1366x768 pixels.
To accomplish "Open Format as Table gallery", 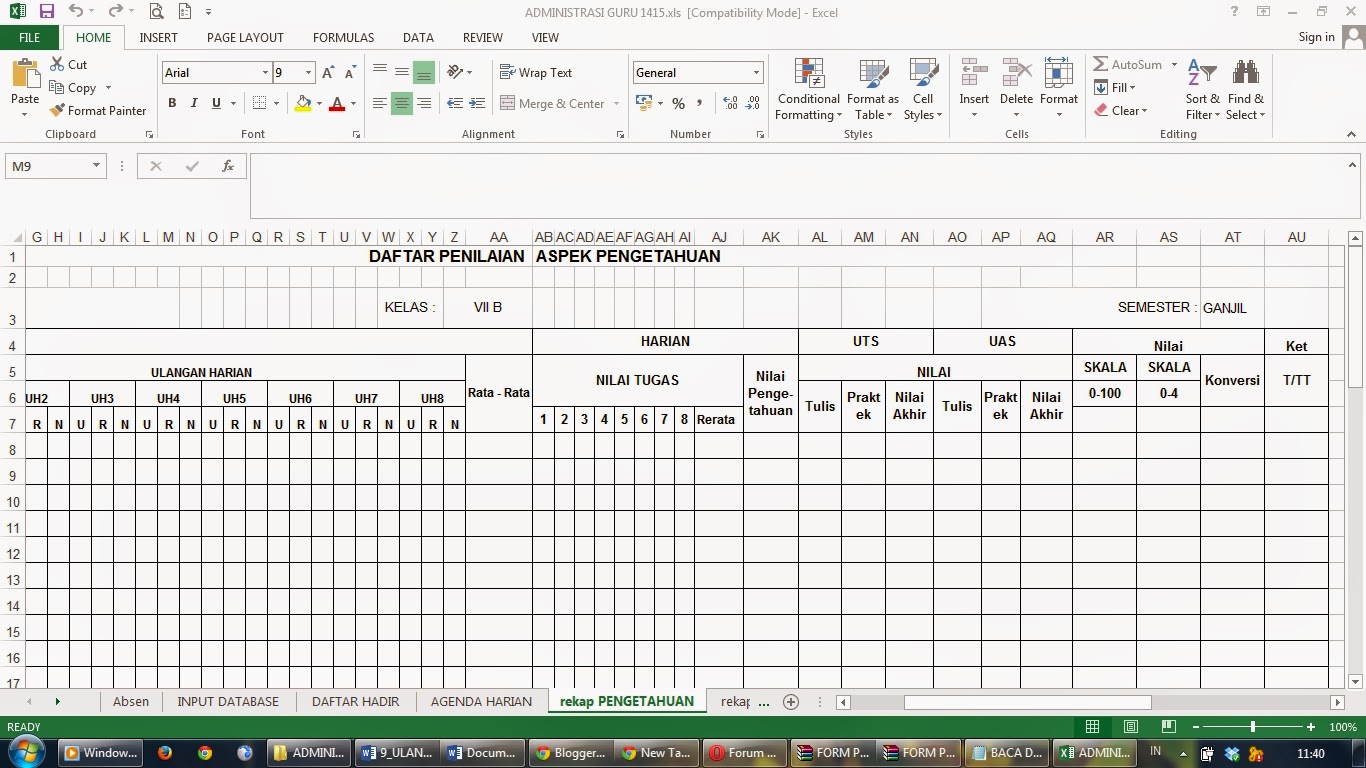I will coord(873,89).
